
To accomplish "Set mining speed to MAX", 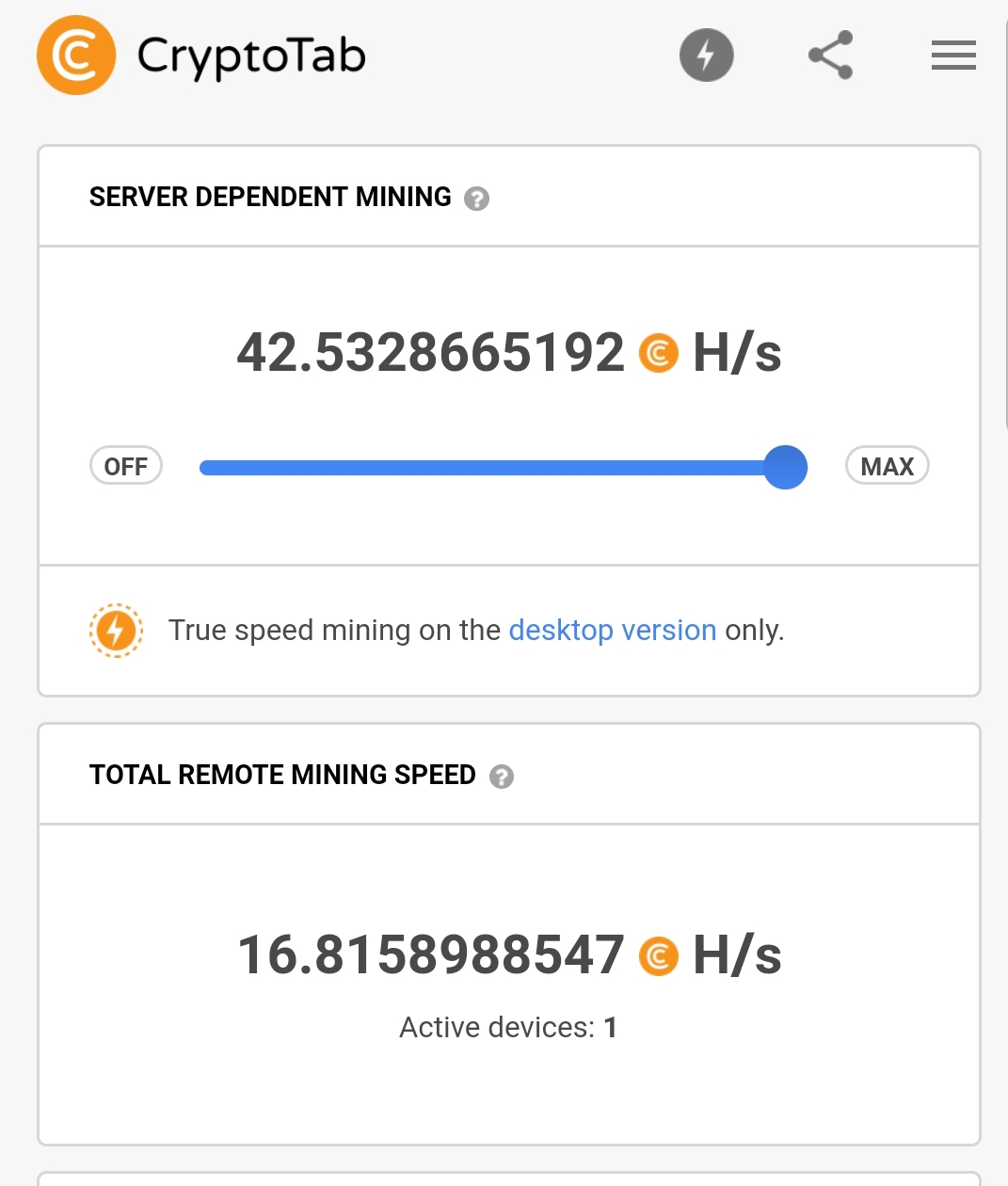I will [x=888, y=466].
